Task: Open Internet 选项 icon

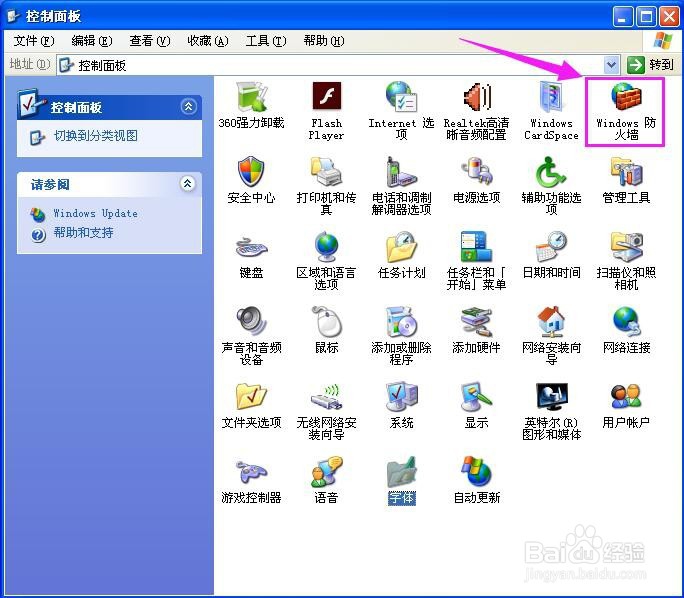Action: [401, 96]
